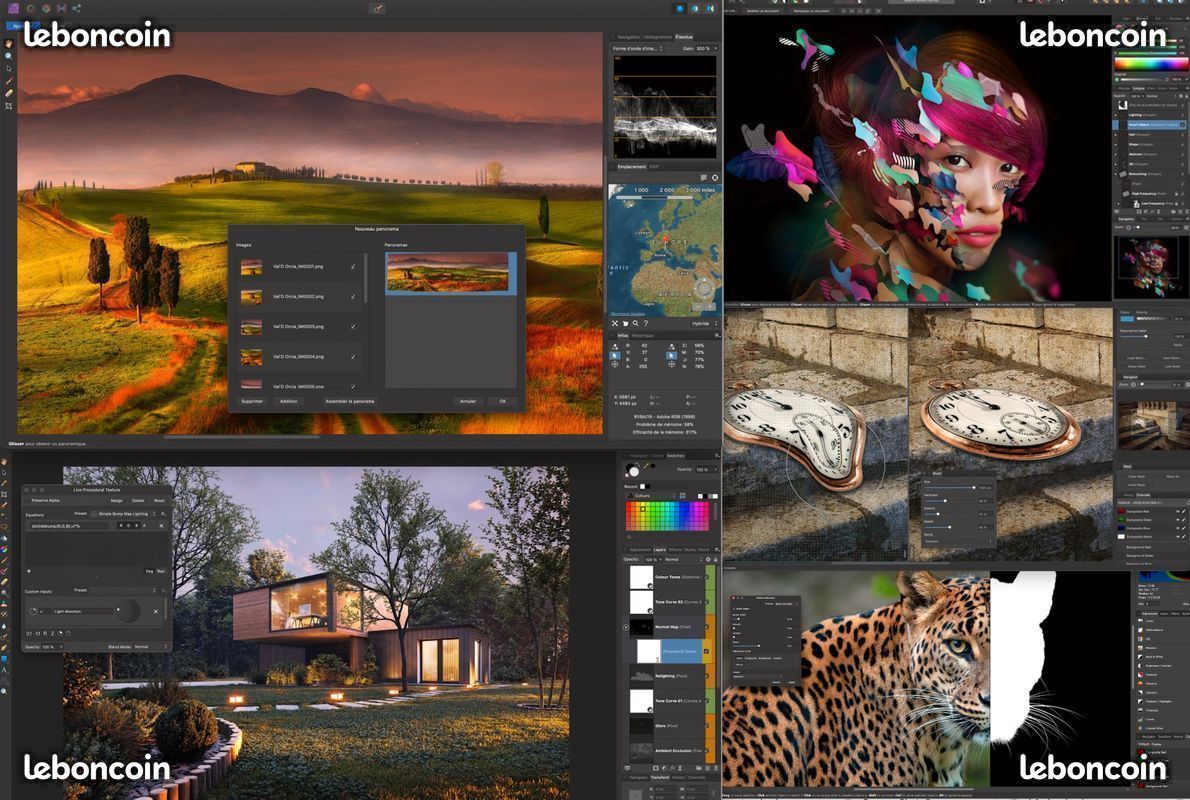Screen dimensions: 1190x800
Task: Open the Effects tab in the house window
Action: tap(675, 550)
